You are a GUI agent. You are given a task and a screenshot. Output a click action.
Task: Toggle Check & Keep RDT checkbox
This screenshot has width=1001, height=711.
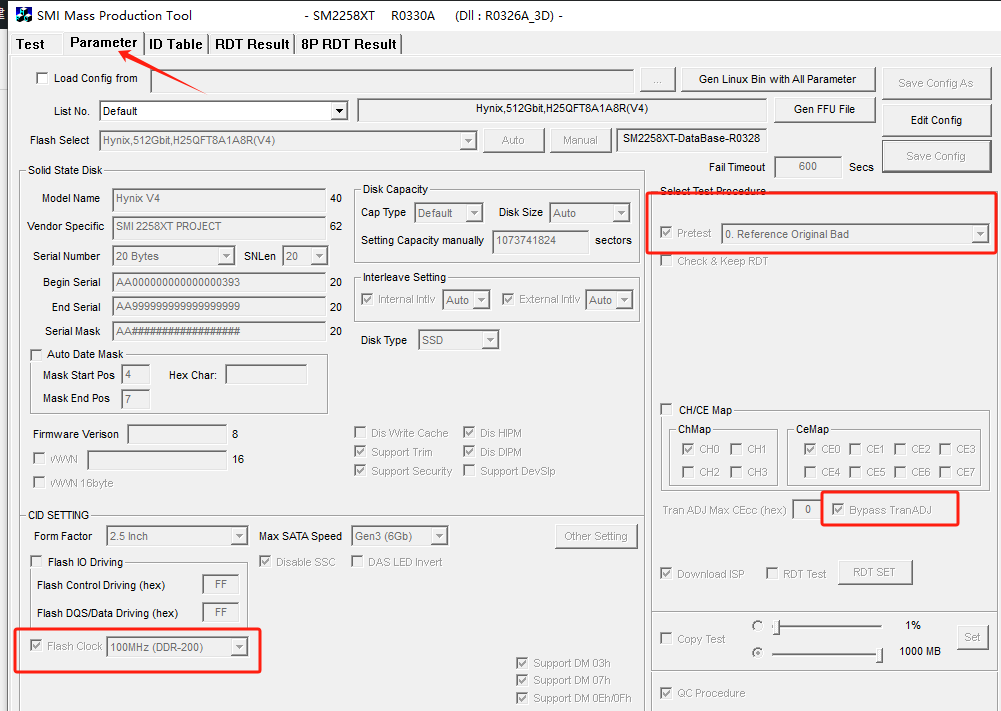(x=666, y=260)
